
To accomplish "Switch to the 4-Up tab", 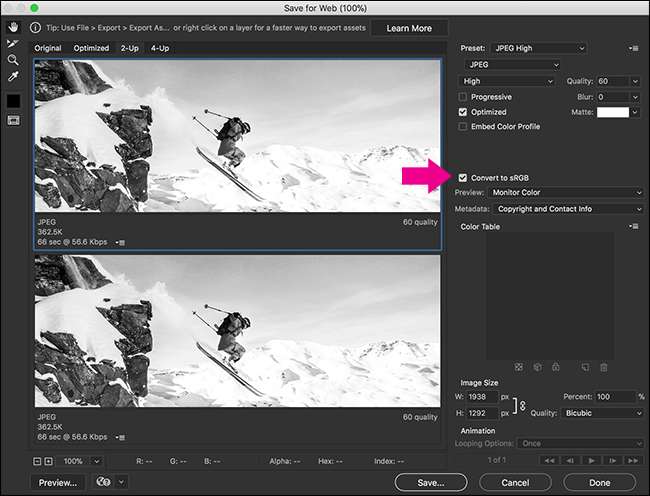I will pyautogui.click(x=159, y=48).
